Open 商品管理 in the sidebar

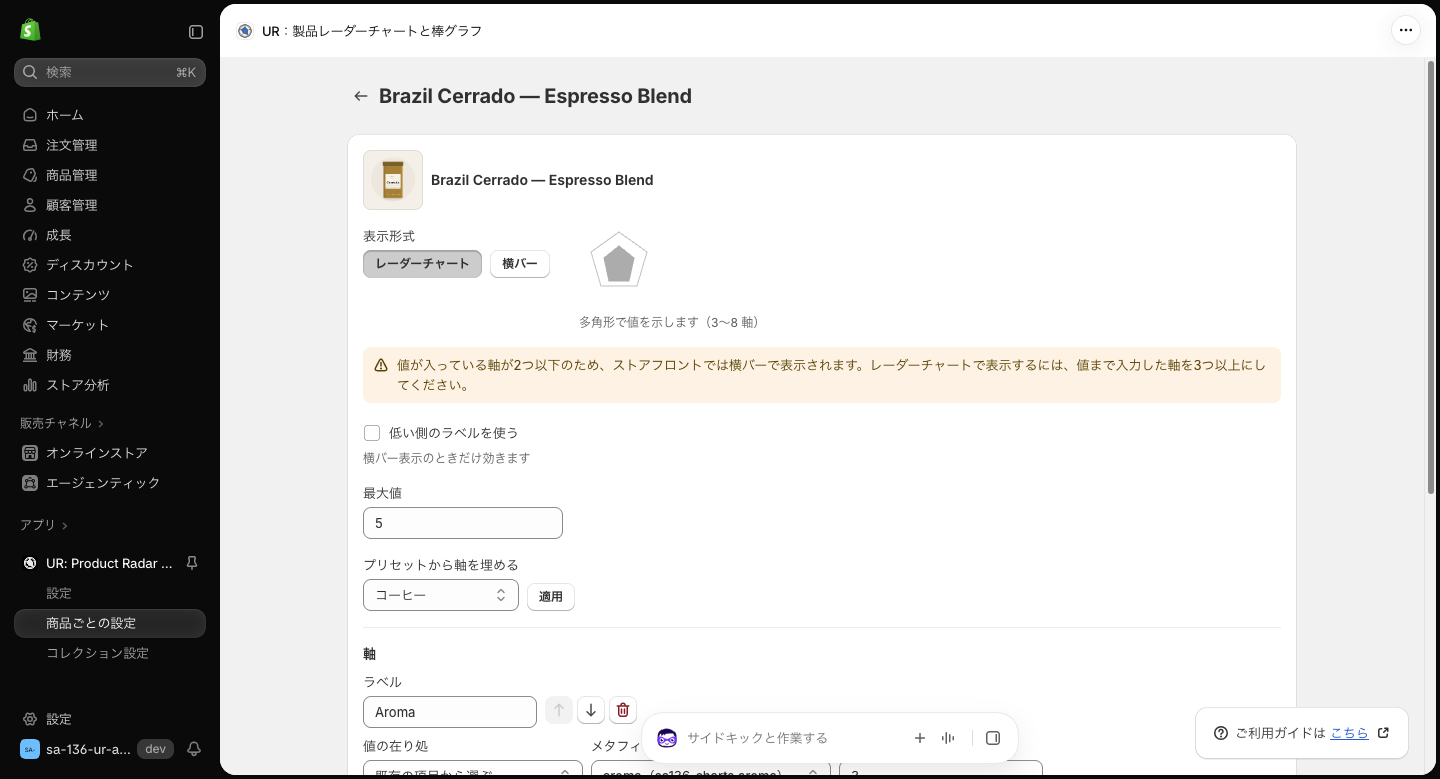tap(110, 175)
